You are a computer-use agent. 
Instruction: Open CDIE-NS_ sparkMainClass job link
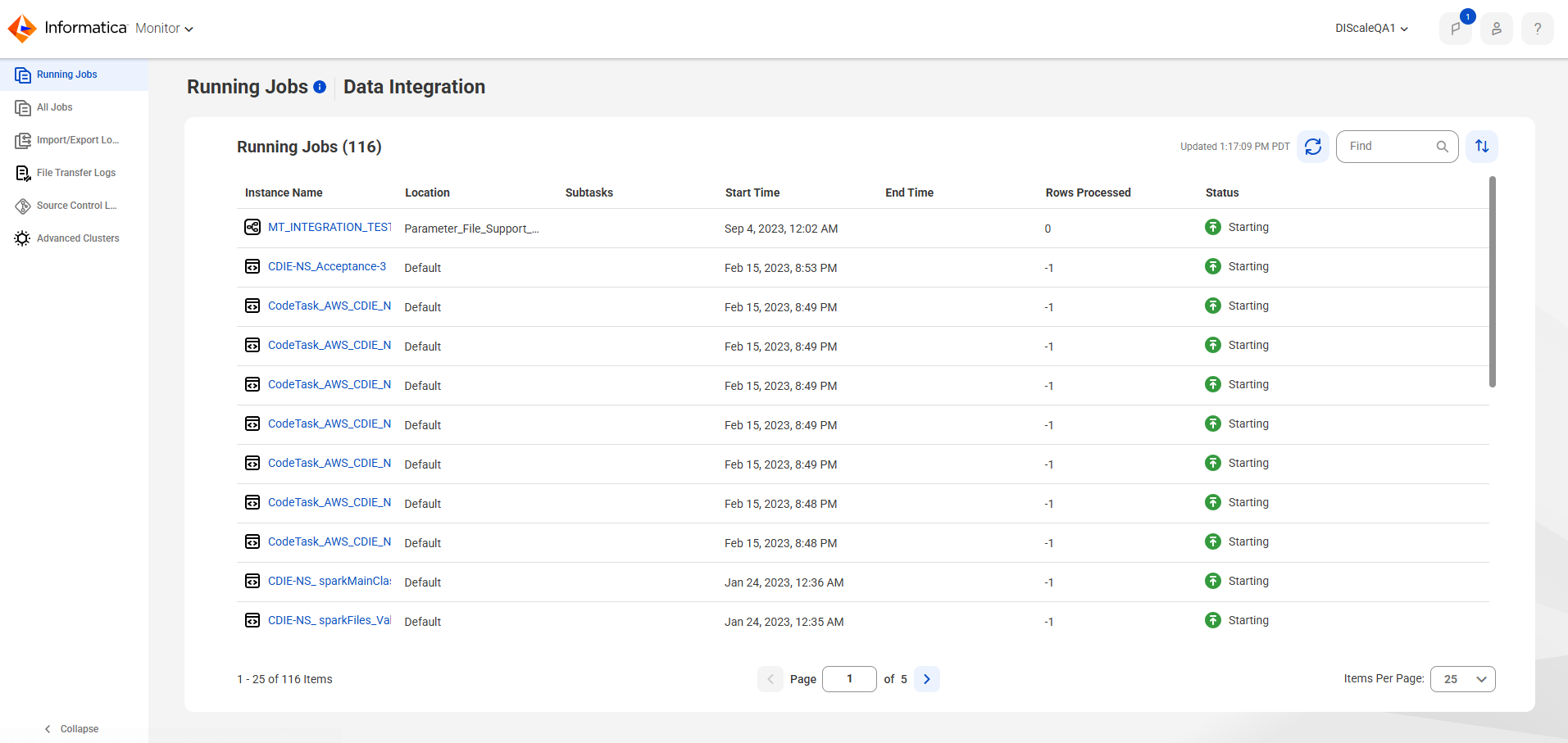click(x=330, y=581)
